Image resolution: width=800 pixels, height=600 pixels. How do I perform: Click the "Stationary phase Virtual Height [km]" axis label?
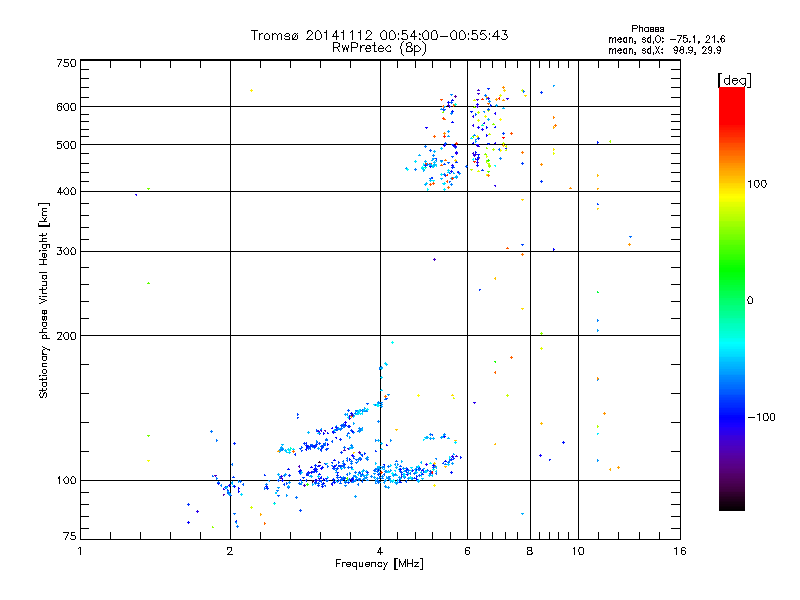(44, 300)
